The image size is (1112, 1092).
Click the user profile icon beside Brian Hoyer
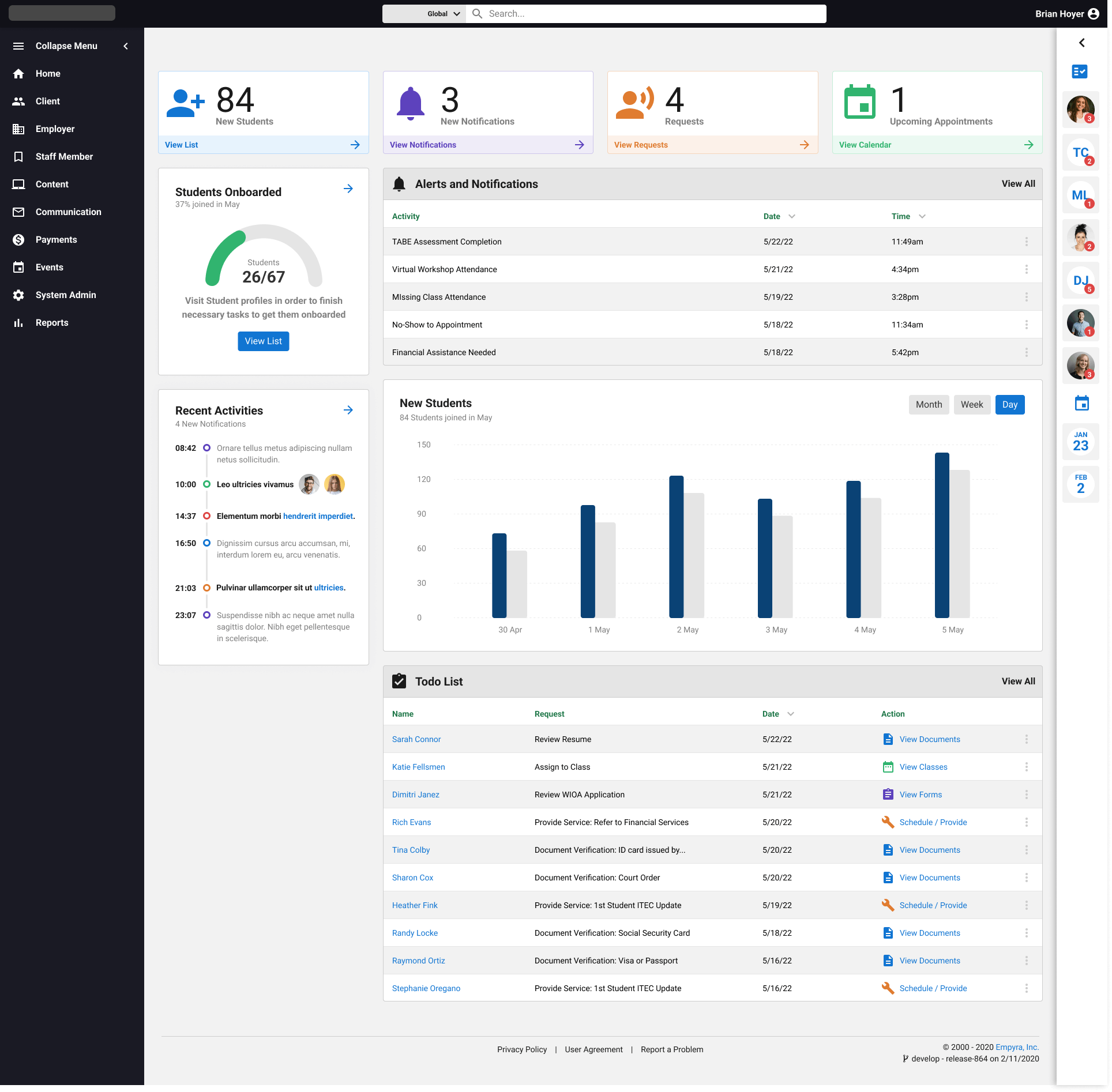click(x=1094, y=14)
